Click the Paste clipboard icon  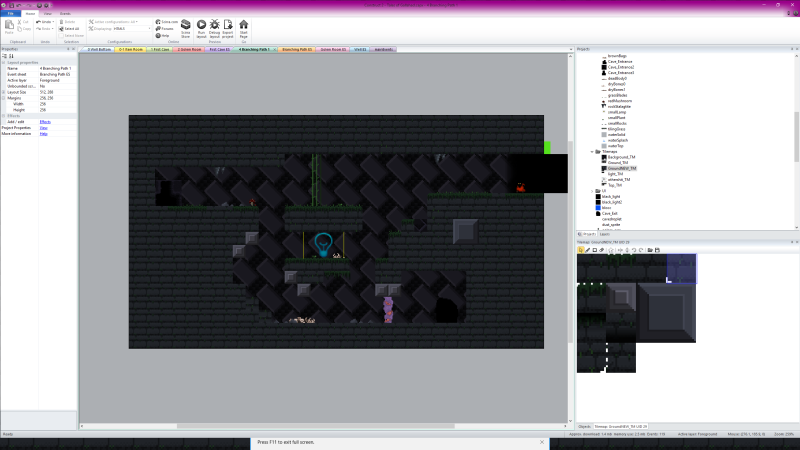[9, 27]
